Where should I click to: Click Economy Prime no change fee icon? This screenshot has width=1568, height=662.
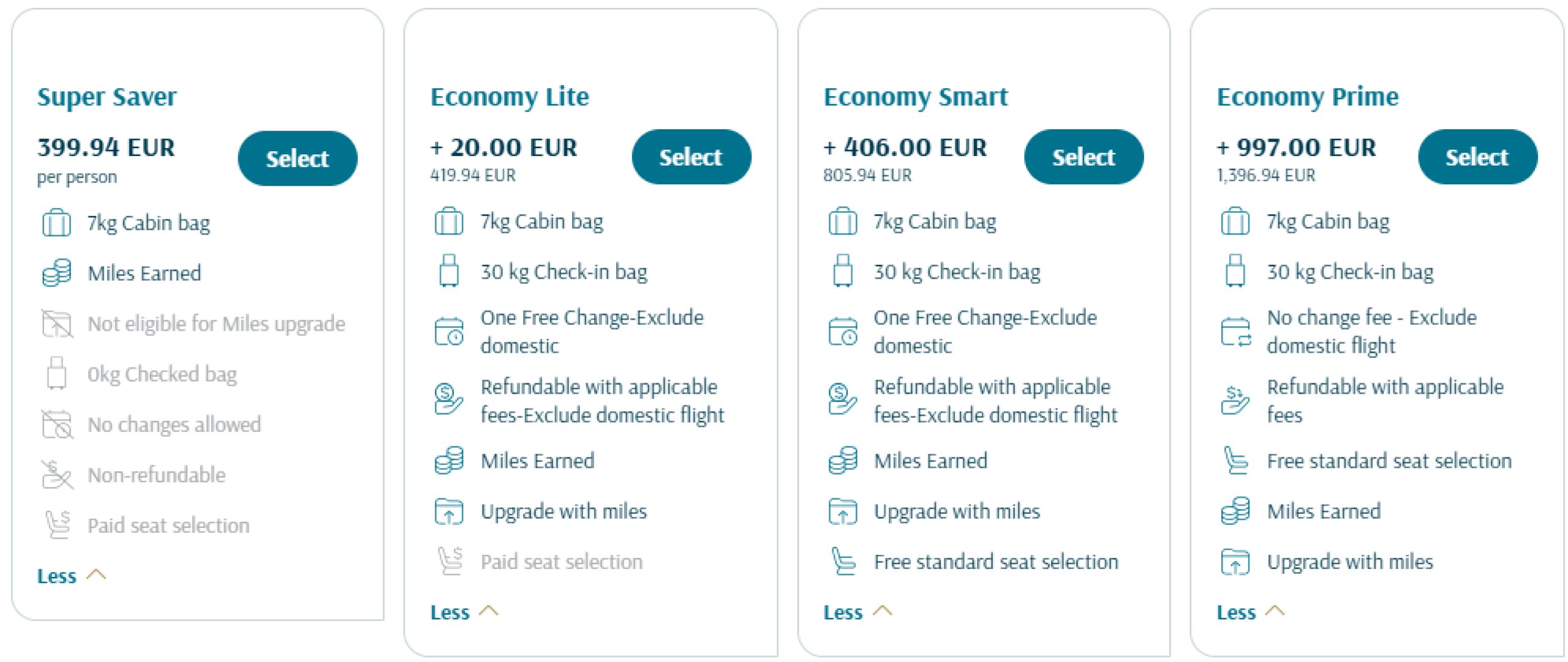tap(1235, 331)
